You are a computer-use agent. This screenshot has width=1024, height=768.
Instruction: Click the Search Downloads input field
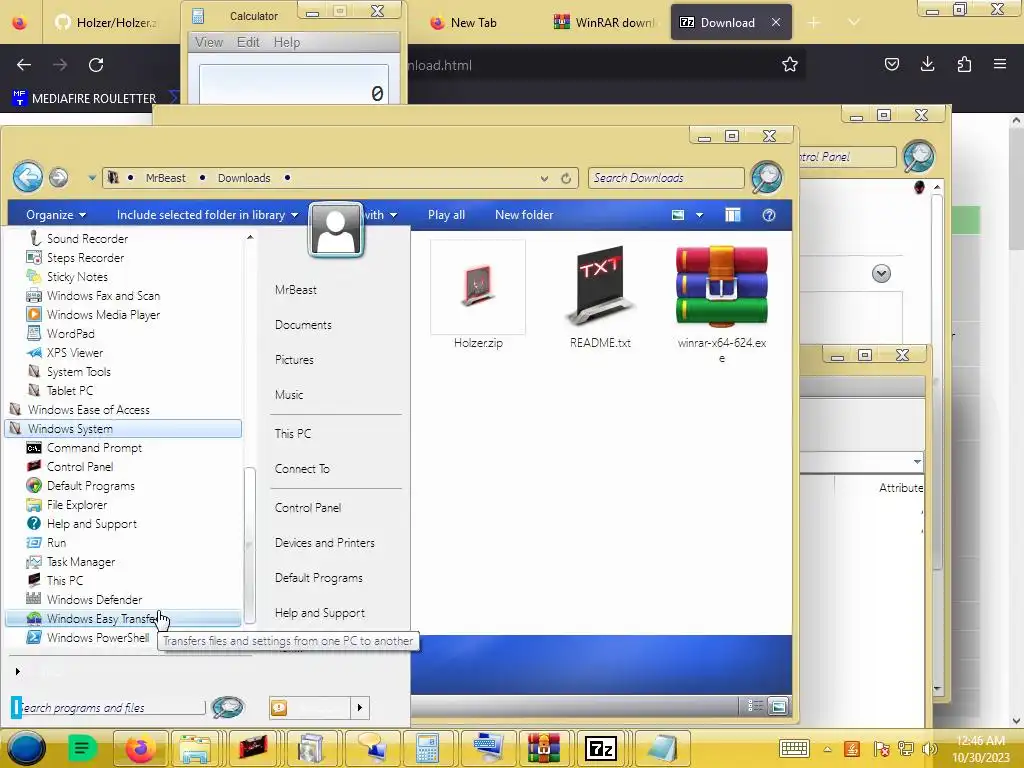tap(666, 178)
